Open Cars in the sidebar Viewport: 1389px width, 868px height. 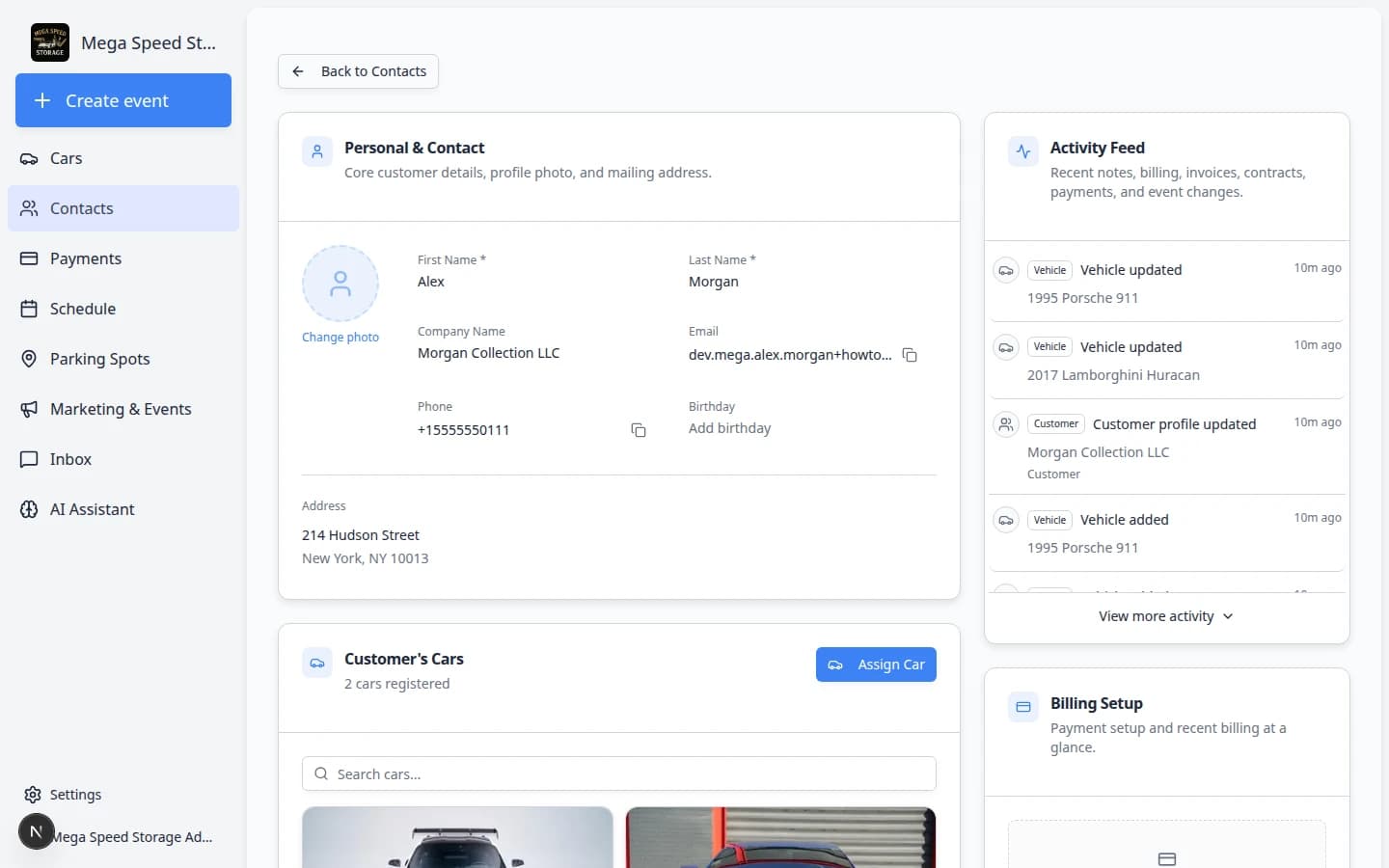pos(123,158)
